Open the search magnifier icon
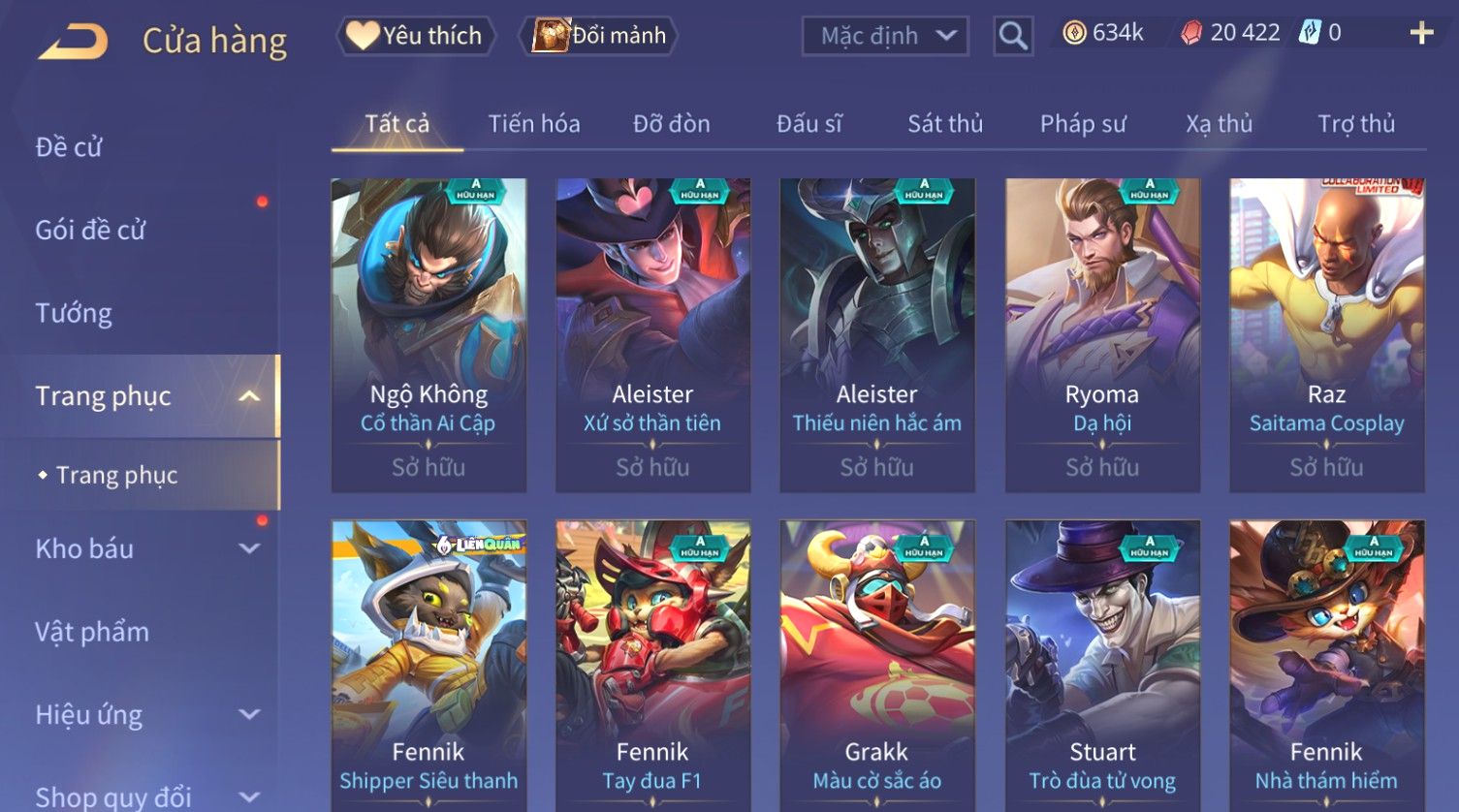 (1013, 36)
